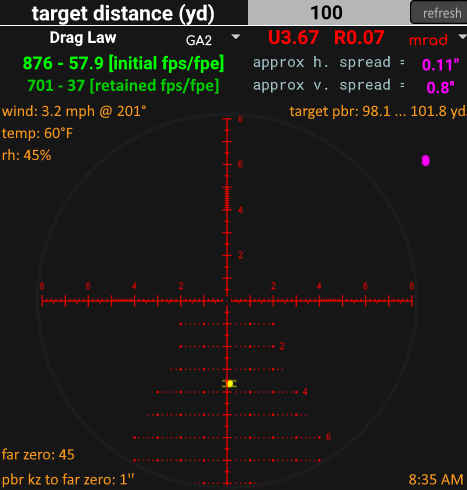
Task: Click 'wind: 3.2 mph @ 201°' text
Action: (74, 111)
